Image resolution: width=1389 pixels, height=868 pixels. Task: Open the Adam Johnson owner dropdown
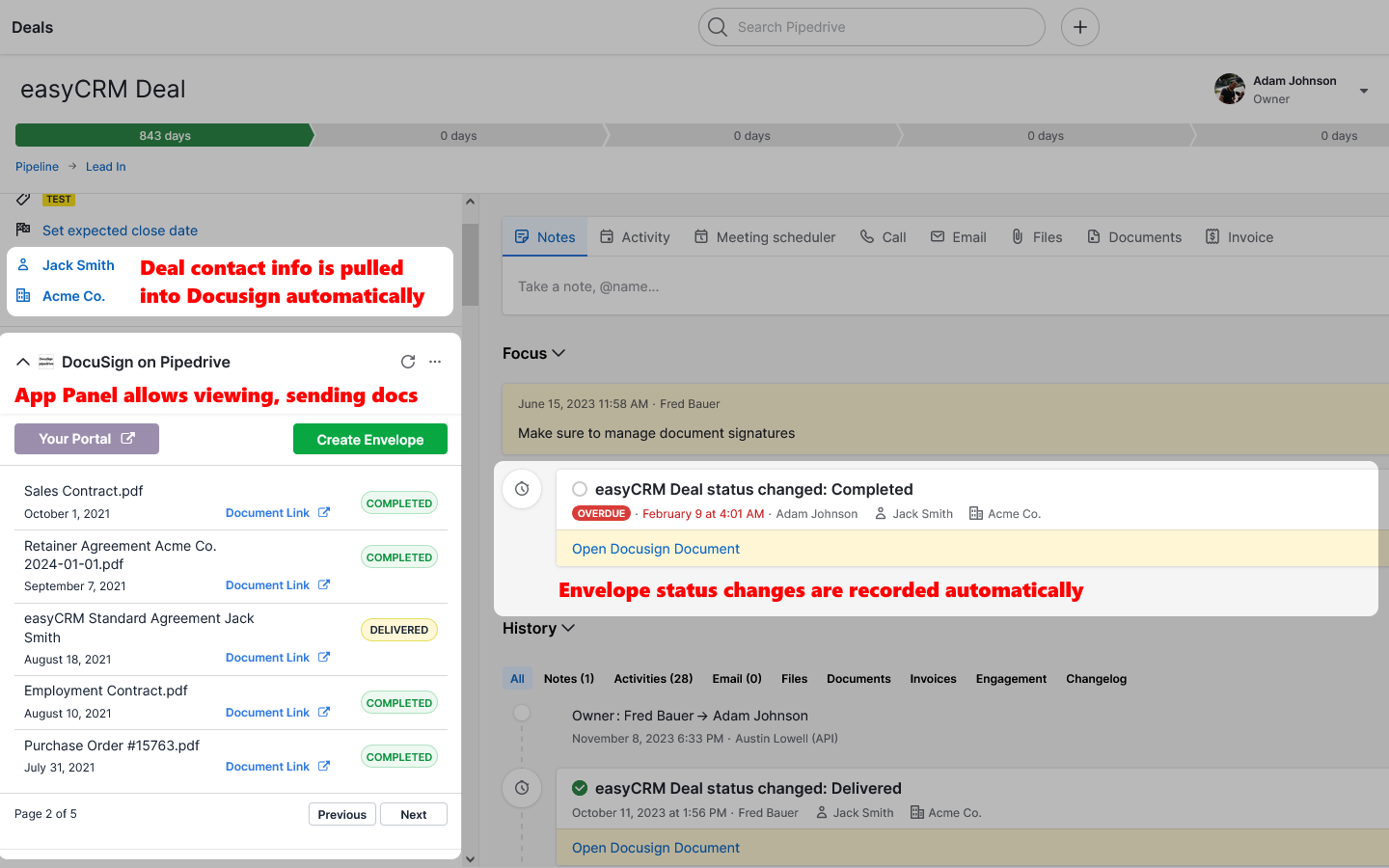[1363, 90]
